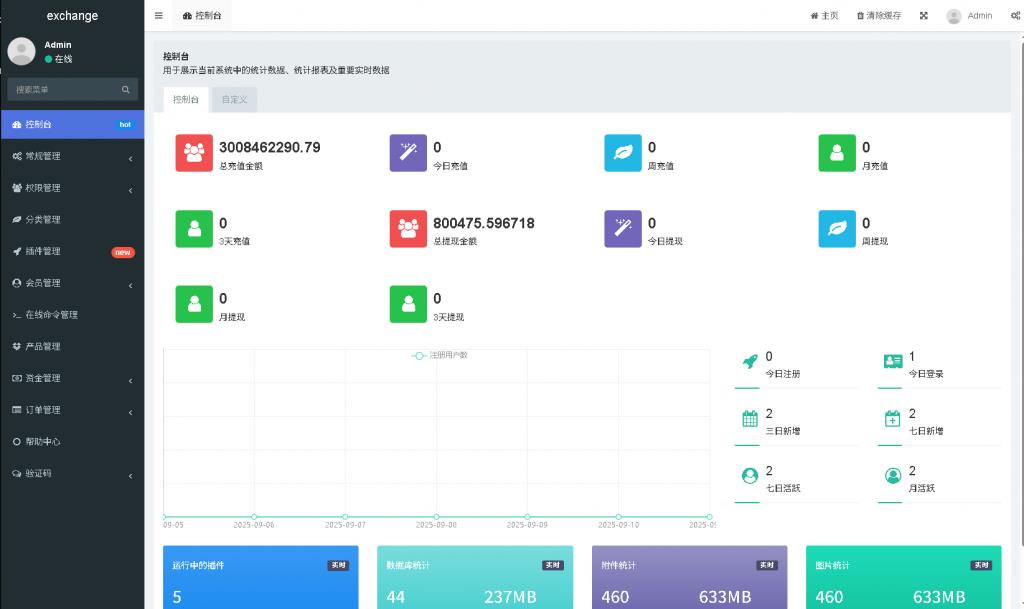Expand the 会员管理 sidebar menu
Viewport: 1024px width, 609px height.
click(x=72, y=283)
